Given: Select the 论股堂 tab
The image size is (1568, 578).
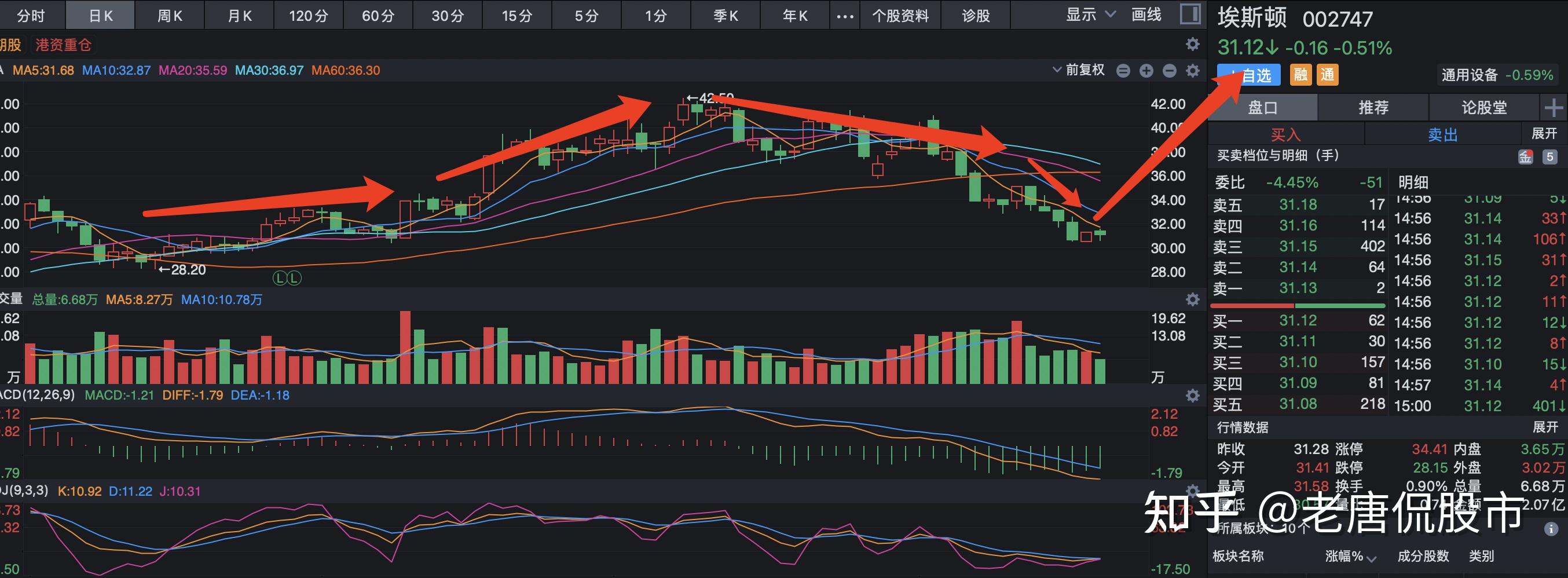Looking at the screenshot, I should (x=1484, y=108).
